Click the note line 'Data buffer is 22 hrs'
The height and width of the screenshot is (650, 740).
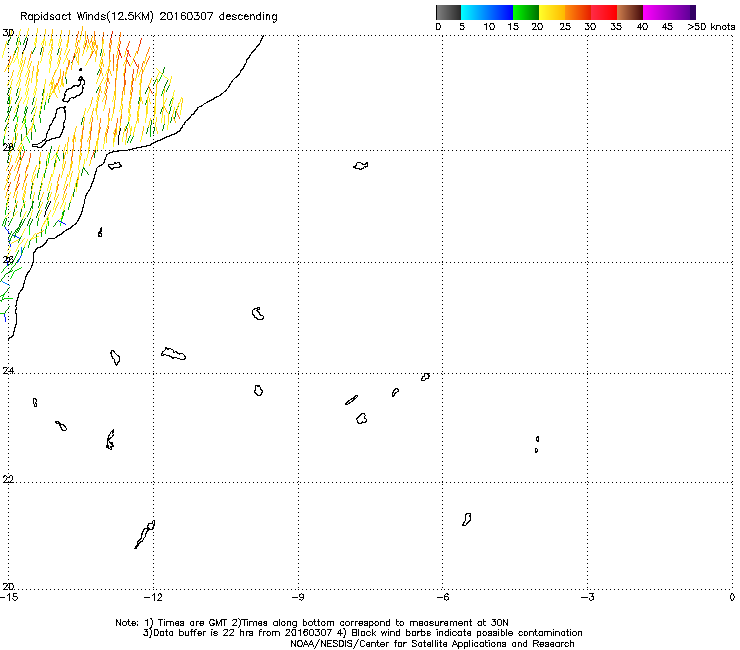[362, 633]
